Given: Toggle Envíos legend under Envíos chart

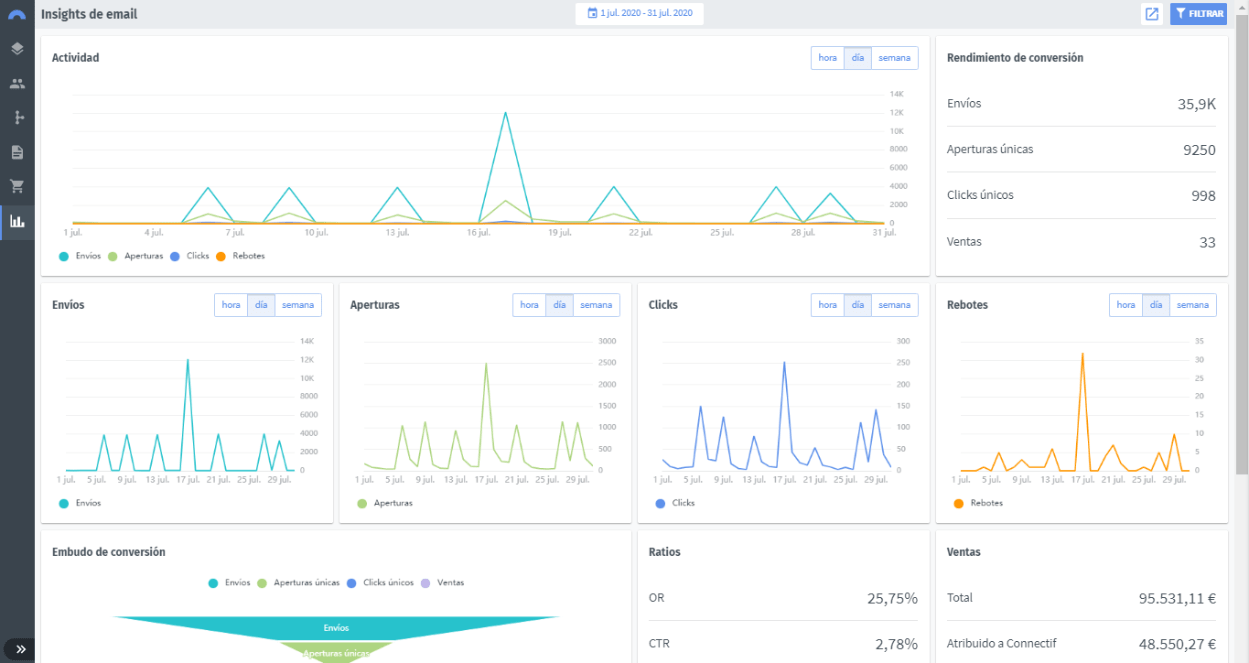Looking at the screenshot, I should (x=80, y=503).
